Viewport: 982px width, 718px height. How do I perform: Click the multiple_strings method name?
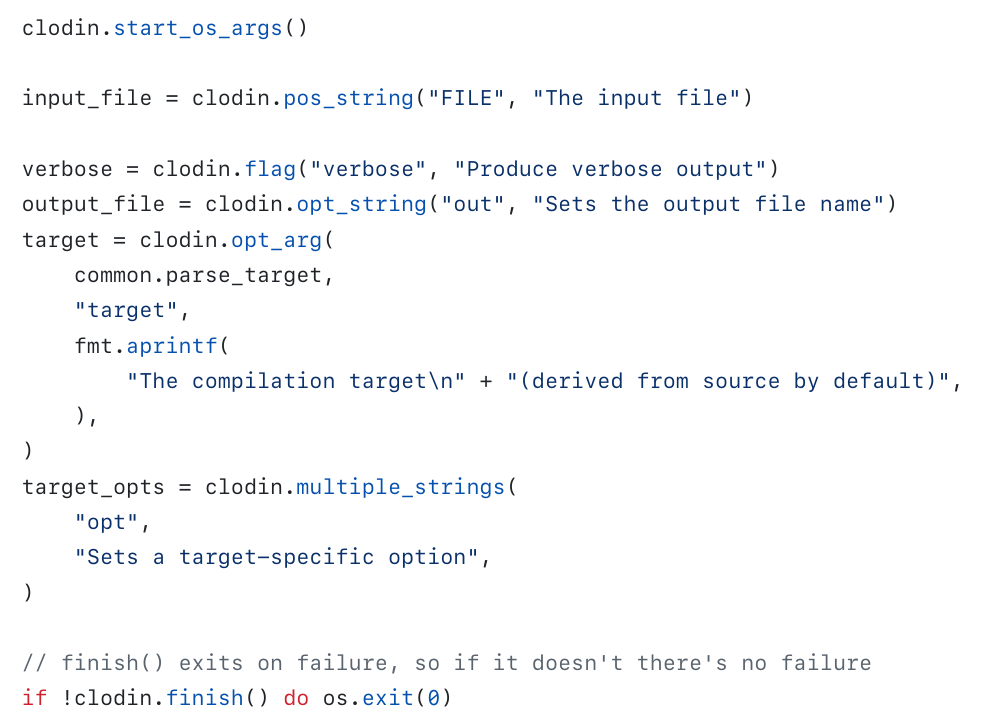click(401, 487)
